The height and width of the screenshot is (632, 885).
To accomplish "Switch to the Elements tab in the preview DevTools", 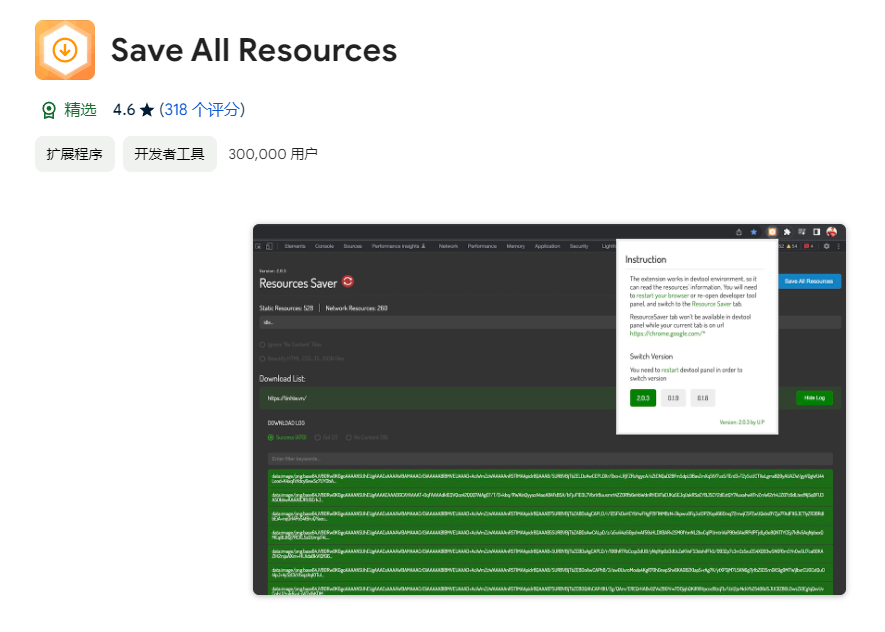I will point(295,247).
